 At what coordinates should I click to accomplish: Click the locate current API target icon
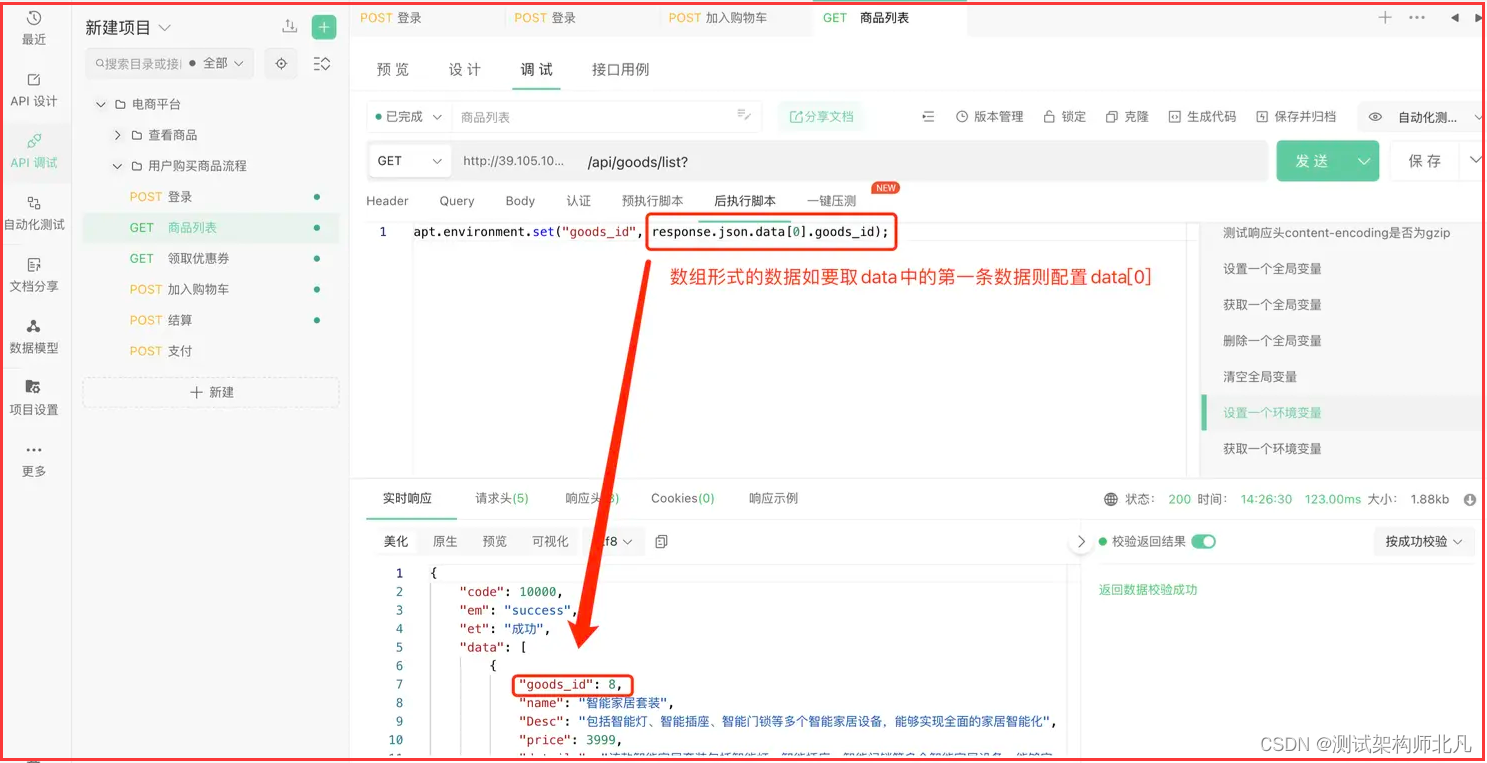coord(281,63)
